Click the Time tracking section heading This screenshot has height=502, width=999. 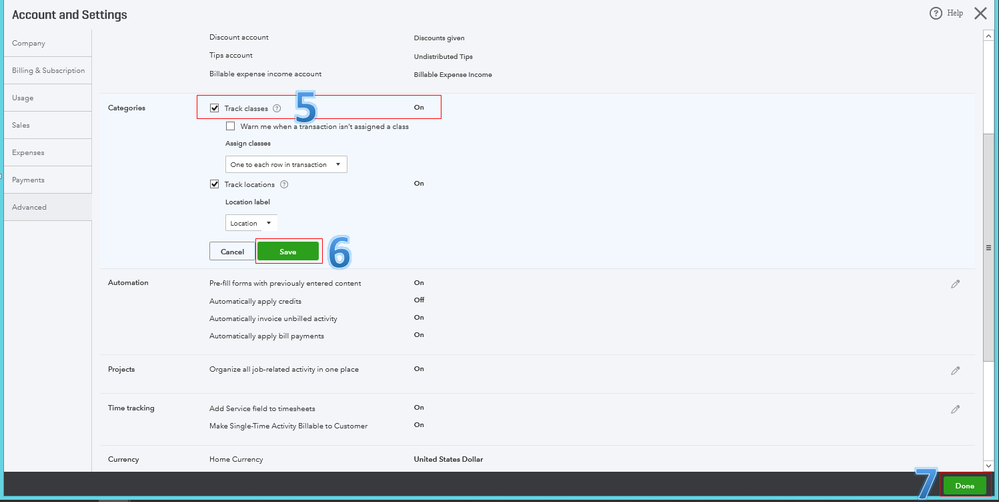(131, 408)
